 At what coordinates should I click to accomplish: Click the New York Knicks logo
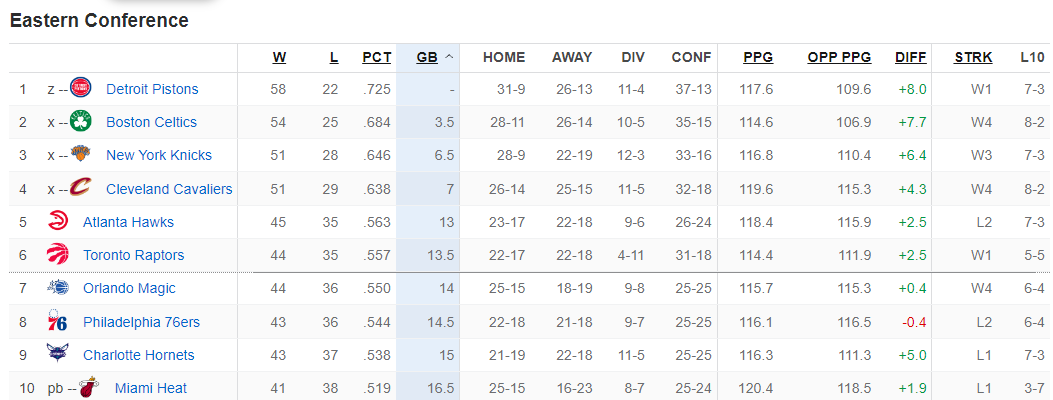point(81,155)
